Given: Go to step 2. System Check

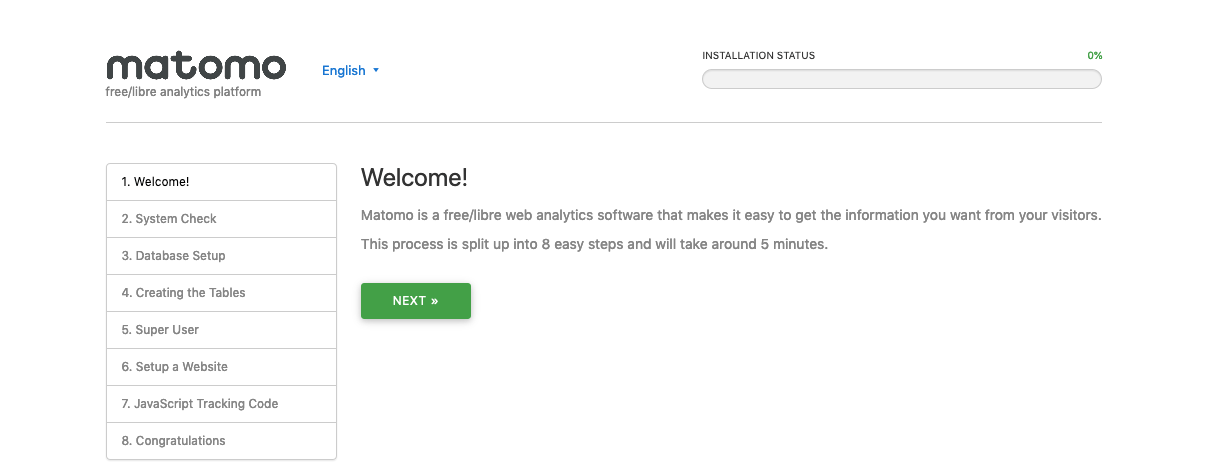Looking at the screenshot, I should pyautogui.click(x=221, y=219).
